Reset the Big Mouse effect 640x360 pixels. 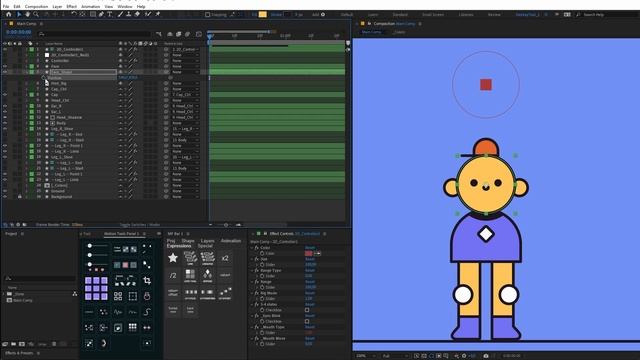pos(310,293)
